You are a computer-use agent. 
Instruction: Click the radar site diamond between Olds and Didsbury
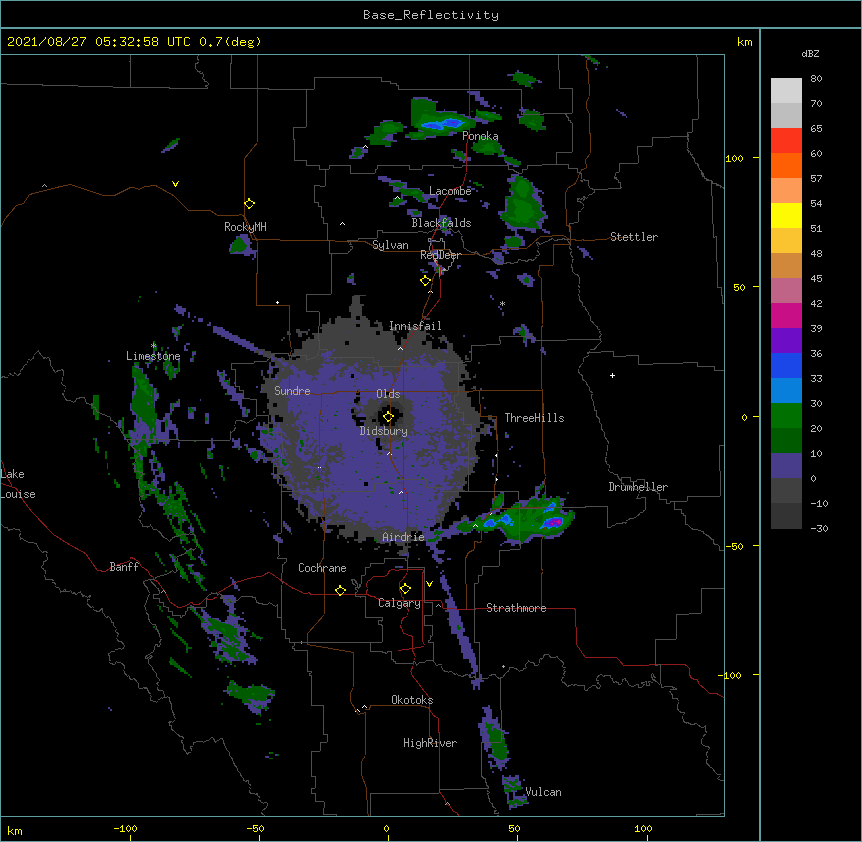(x=388, y=417)
